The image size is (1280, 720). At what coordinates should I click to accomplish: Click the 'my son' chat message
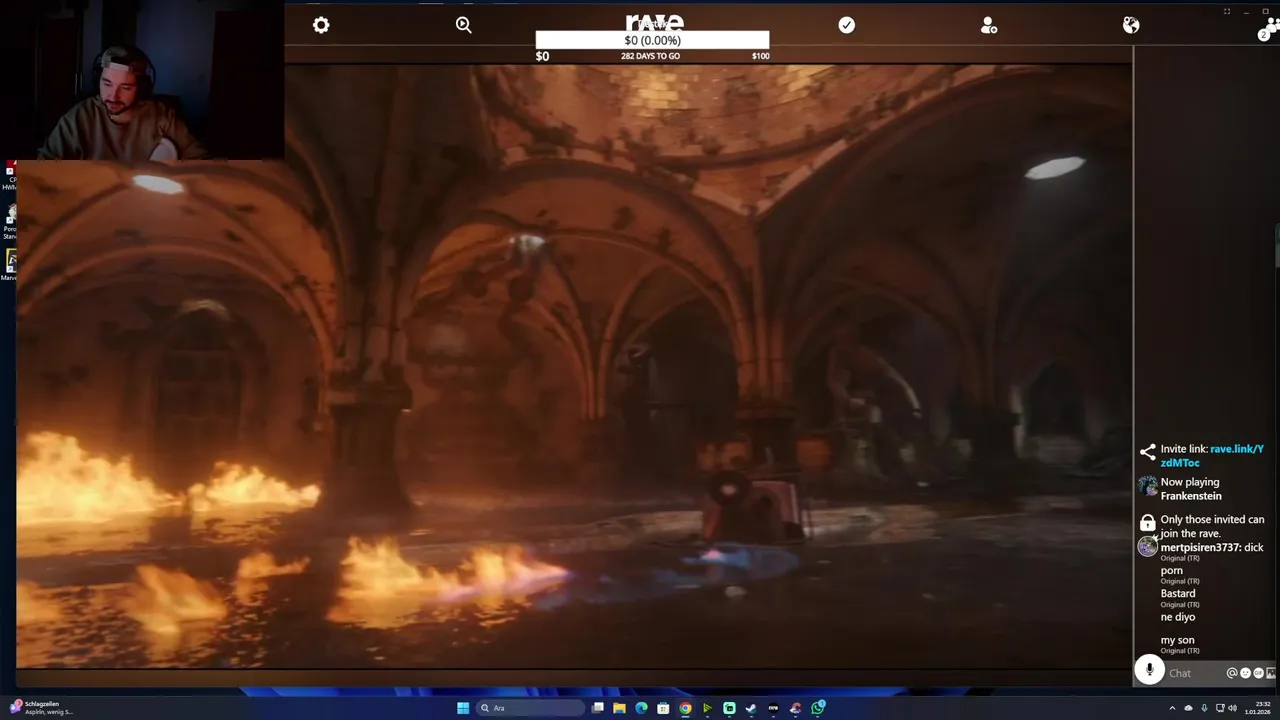click(1177, 640)
